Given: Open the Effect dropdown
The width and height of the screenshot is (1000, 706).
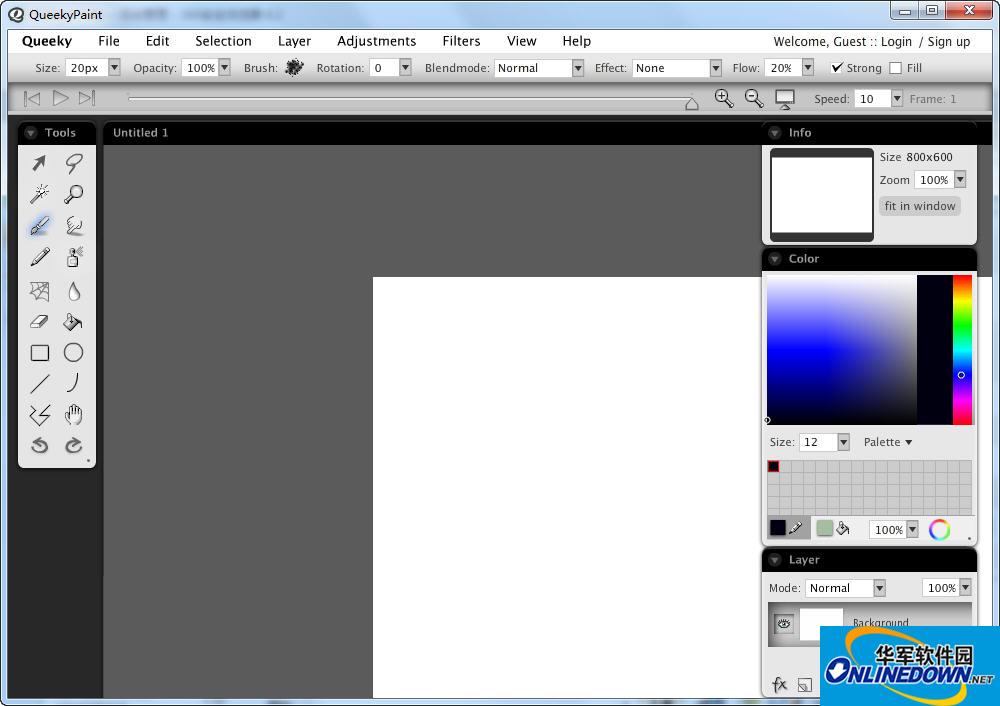Looking at the screenshot, I should point(716,68).
